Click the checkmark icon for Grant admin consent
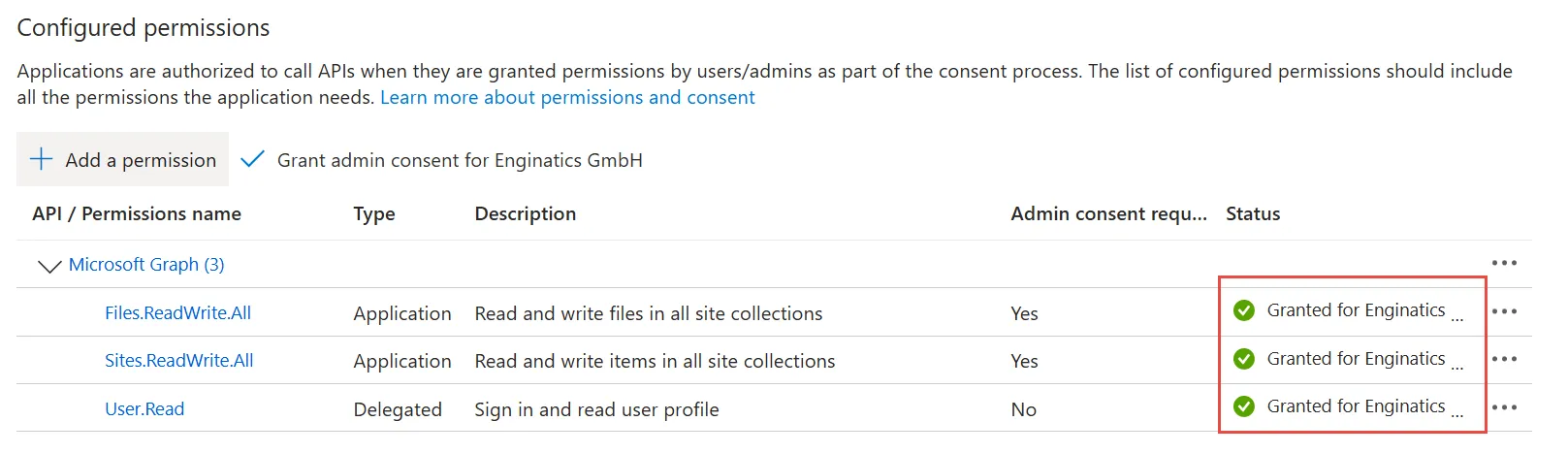The height and width of the screenshot is (454, 1568). pos(252,159)
